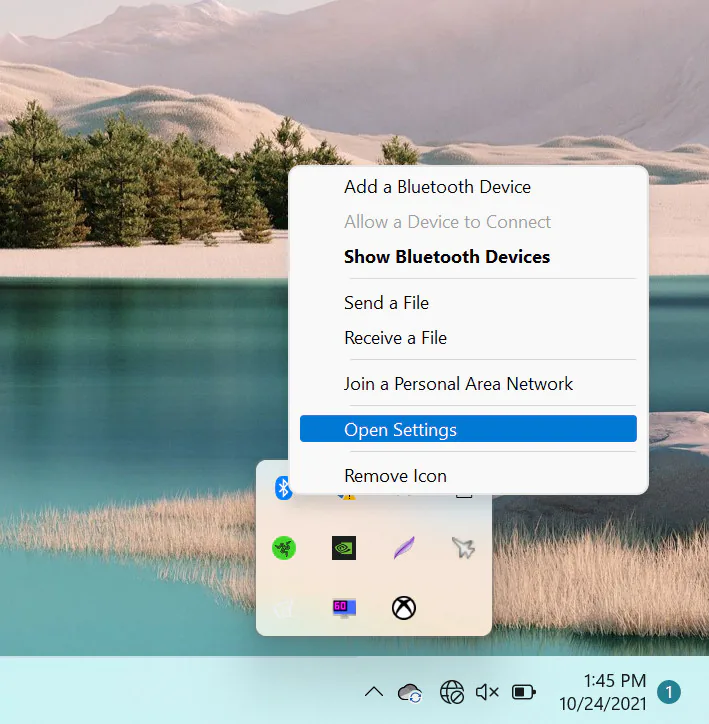The width and height of the screenshot is (709, 724).
Task: Click the Bluetooth tray icon
Action: pyautogui.click(x=283, y=488)
